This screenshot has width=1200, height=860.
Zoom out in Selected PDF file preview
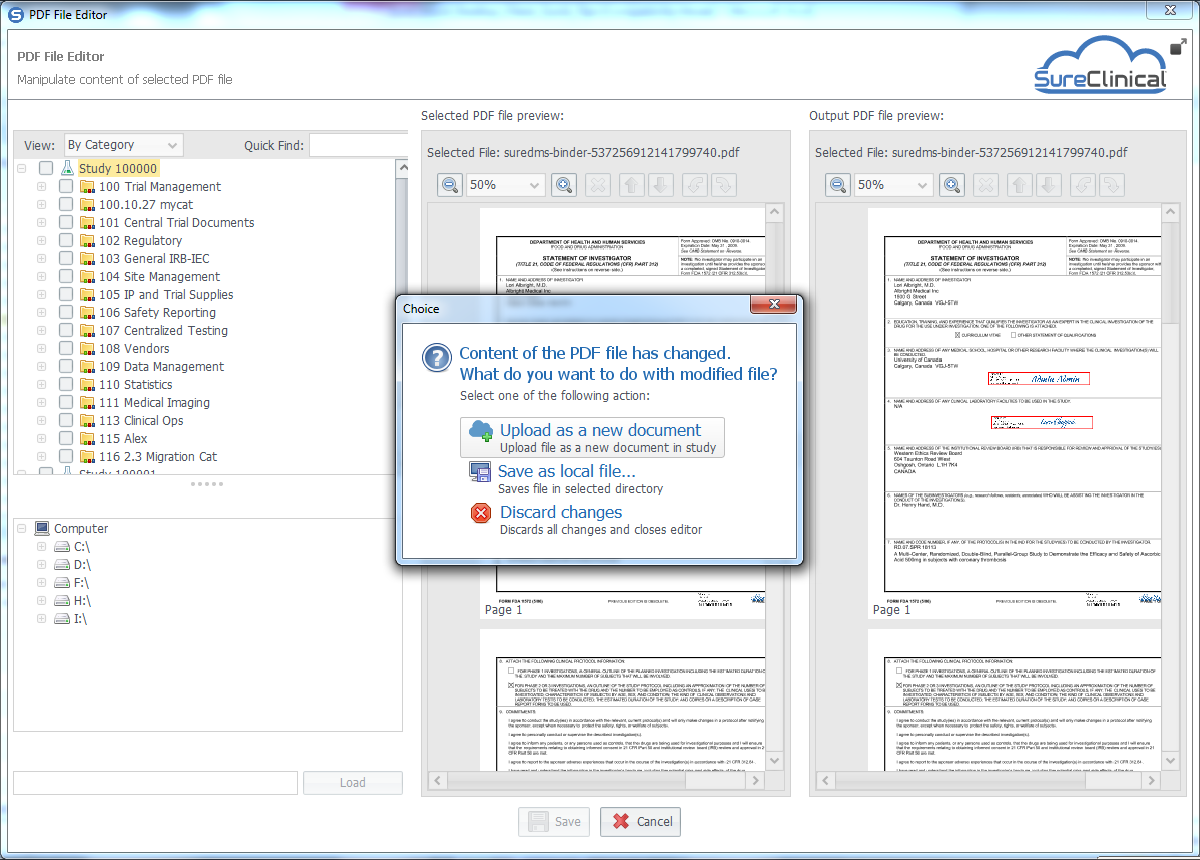(x=450, y=185)
